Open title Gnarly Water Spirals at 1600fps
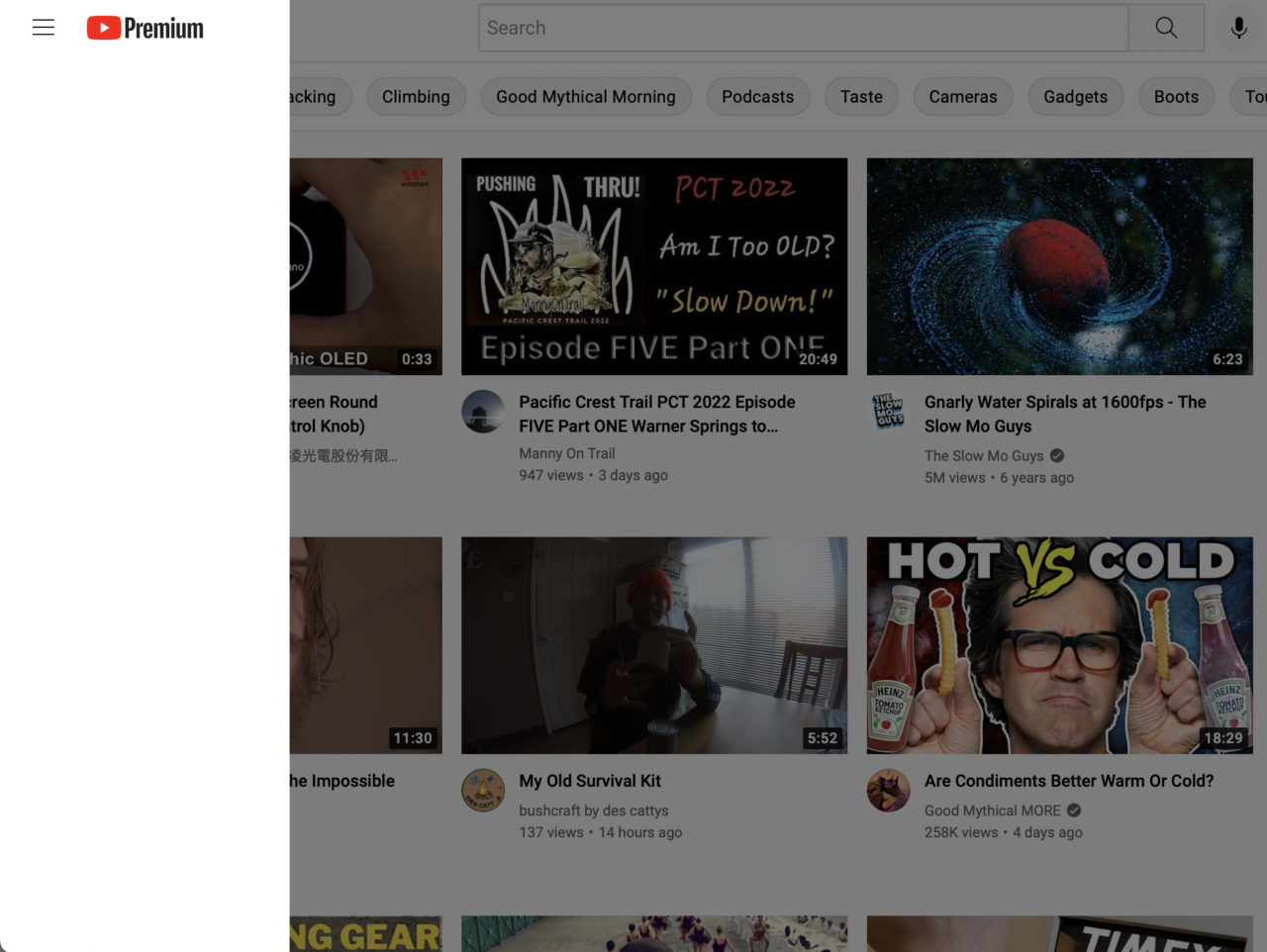 click(1065, 414)
